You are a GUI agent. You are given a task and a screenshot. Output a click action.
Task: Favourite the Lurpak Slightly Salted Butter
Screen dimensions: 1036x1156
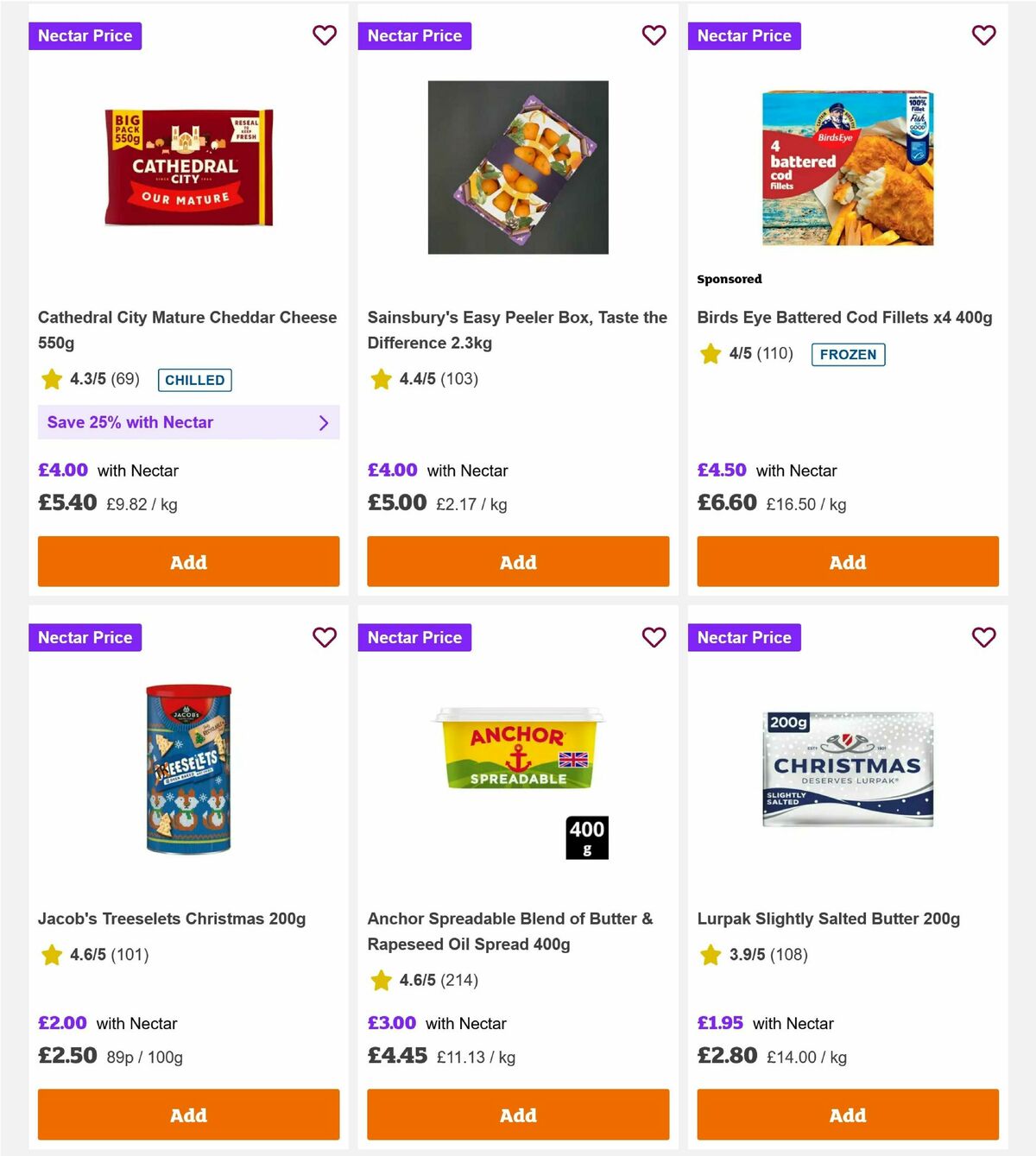[x=983, y=637]
